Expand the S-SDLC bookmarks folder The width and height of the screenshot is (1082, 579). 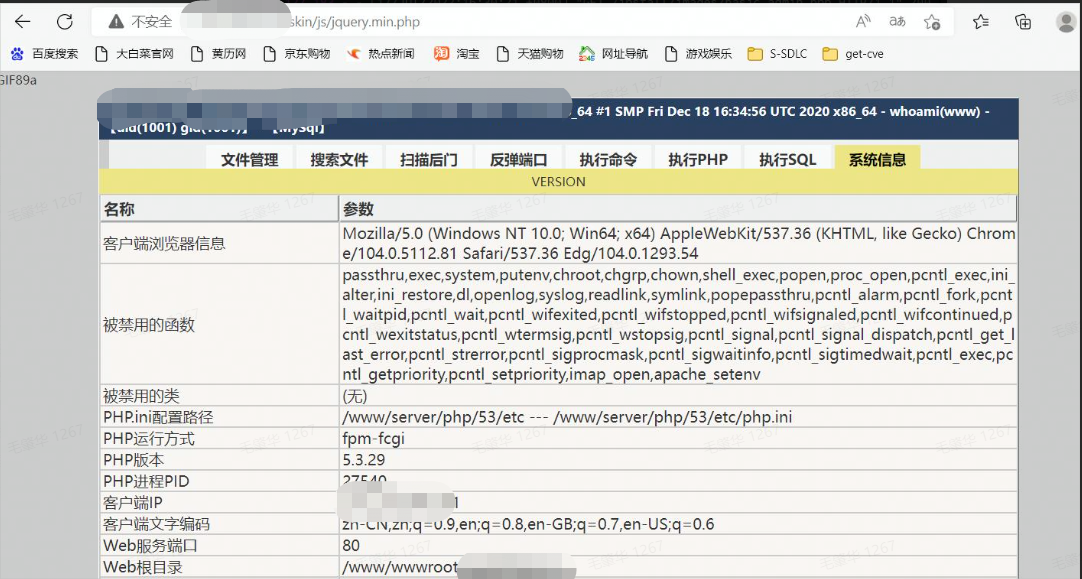pyautogui.click(x=778, y=53)
